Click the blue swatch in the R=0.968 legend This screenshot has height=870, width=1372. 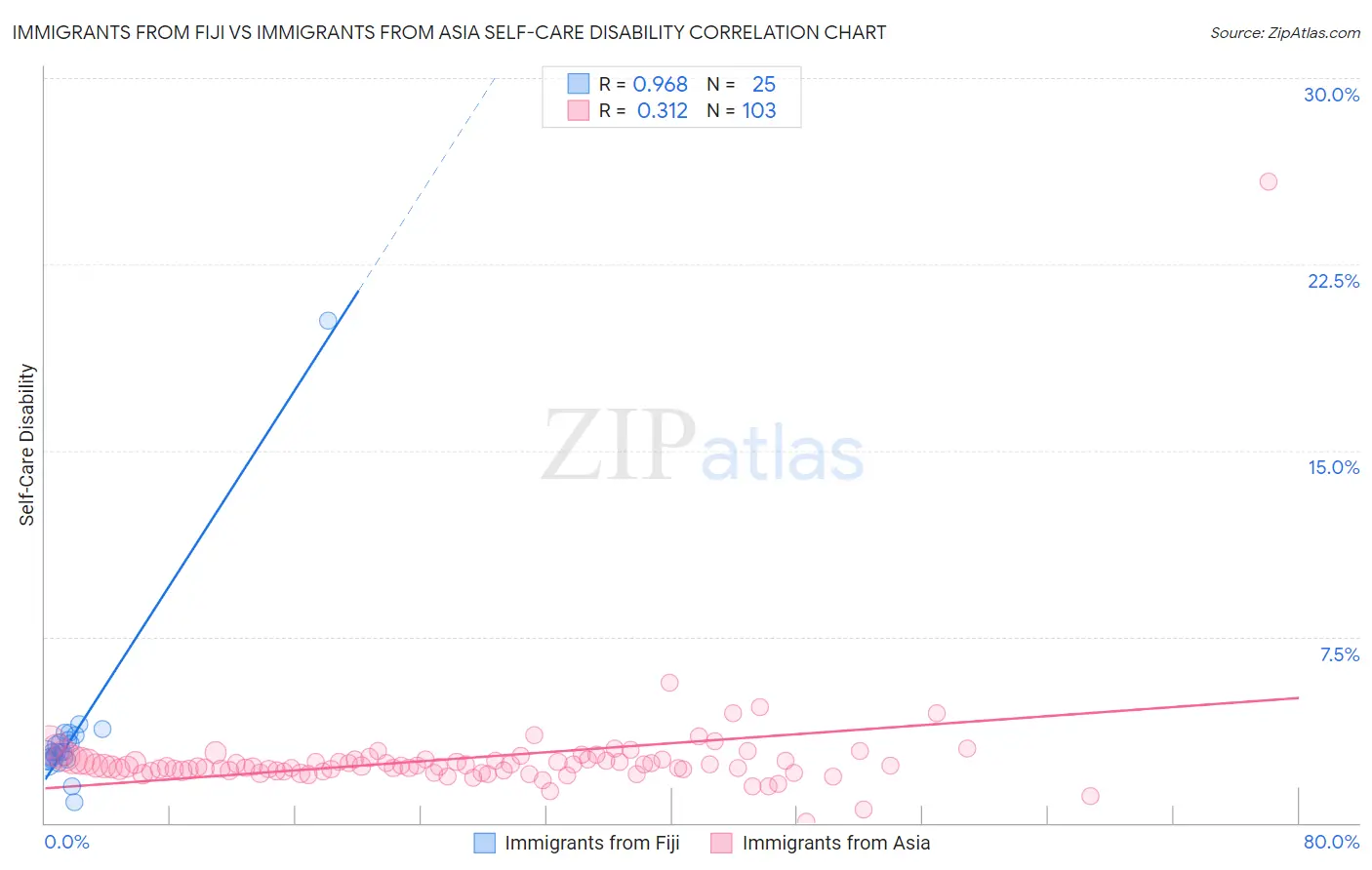(x=579, y=84)
